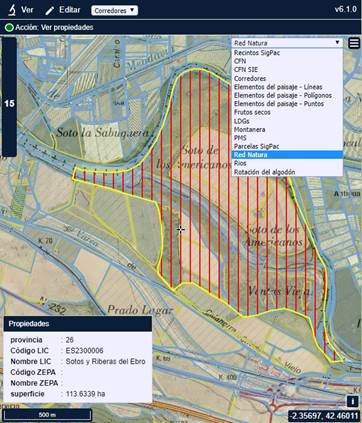Collapse the Red Natura layer combo box
The height and width of the screenshot is (423, 362).
pyautogui.click(x=287, y=43)
